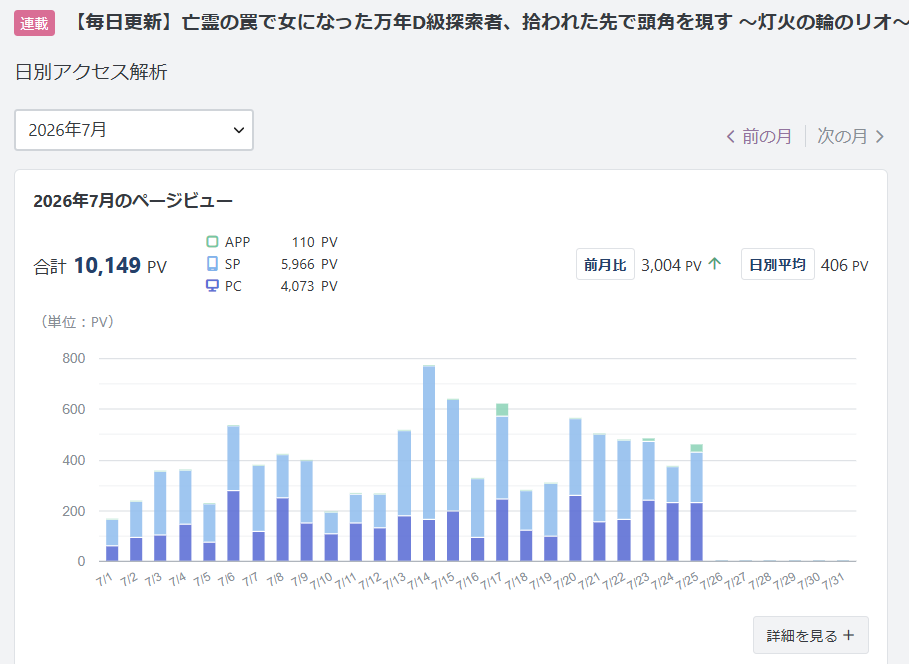The width and height of the screenshot is (909, 664).
Task: Click the novel title beginning 【毎日更新】
Action: pos(490,22)
